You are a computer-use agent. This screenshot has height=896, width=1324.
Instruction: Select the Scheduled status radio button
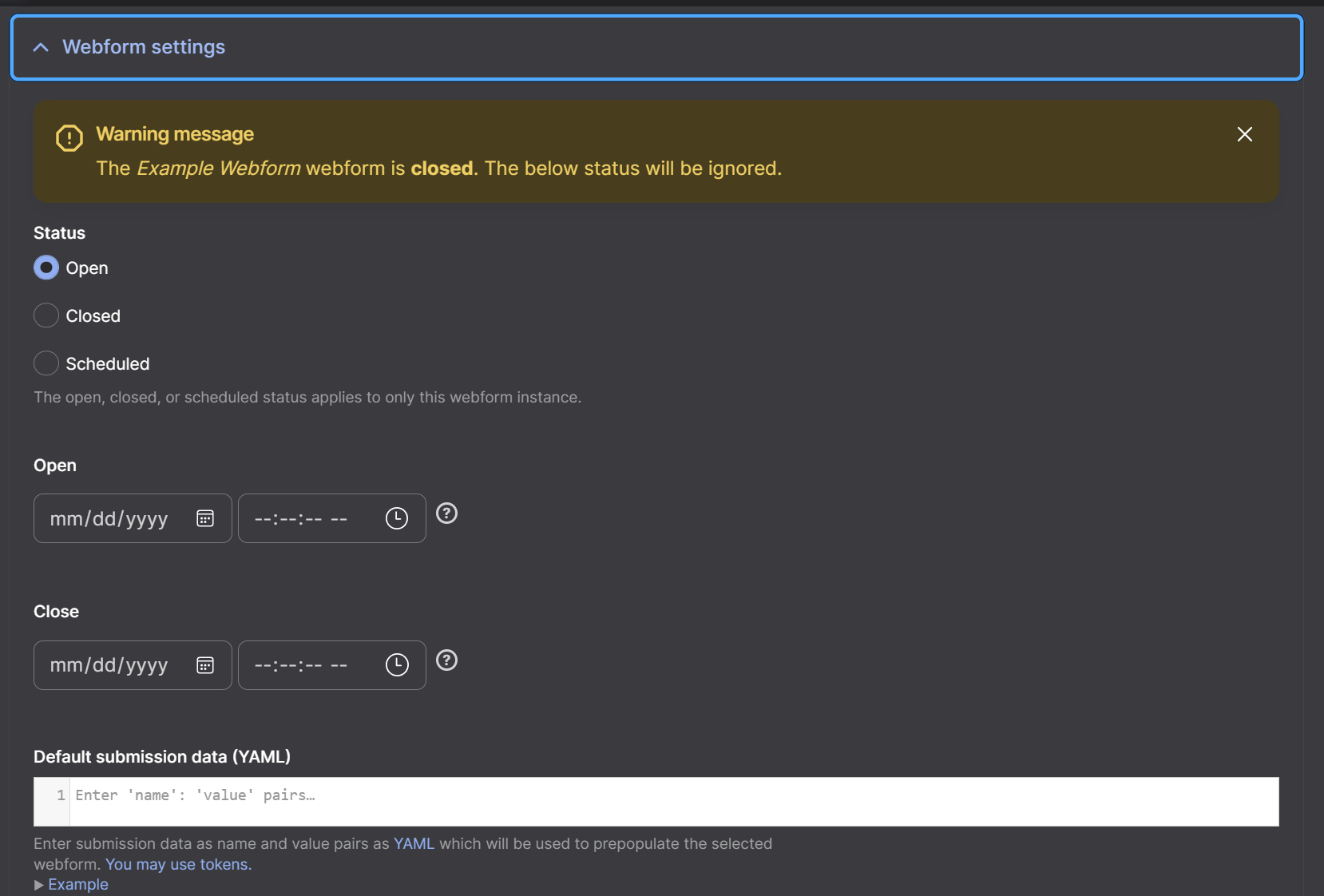coord(46,363)
